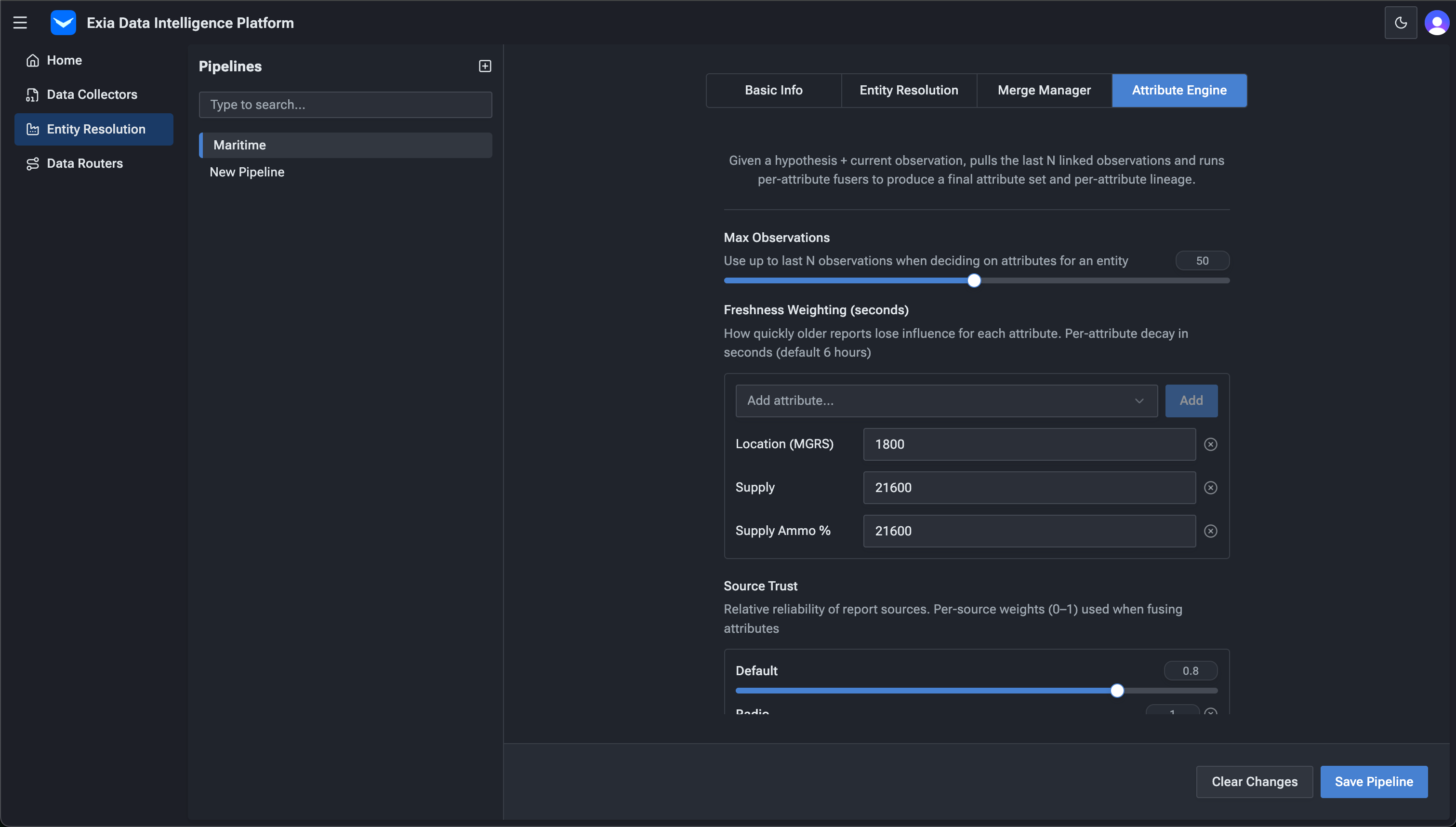Screen dimensions: 1456x827
Task: Go to Home in sidebar
Action: pyautogui.click(x=64, y=60)
